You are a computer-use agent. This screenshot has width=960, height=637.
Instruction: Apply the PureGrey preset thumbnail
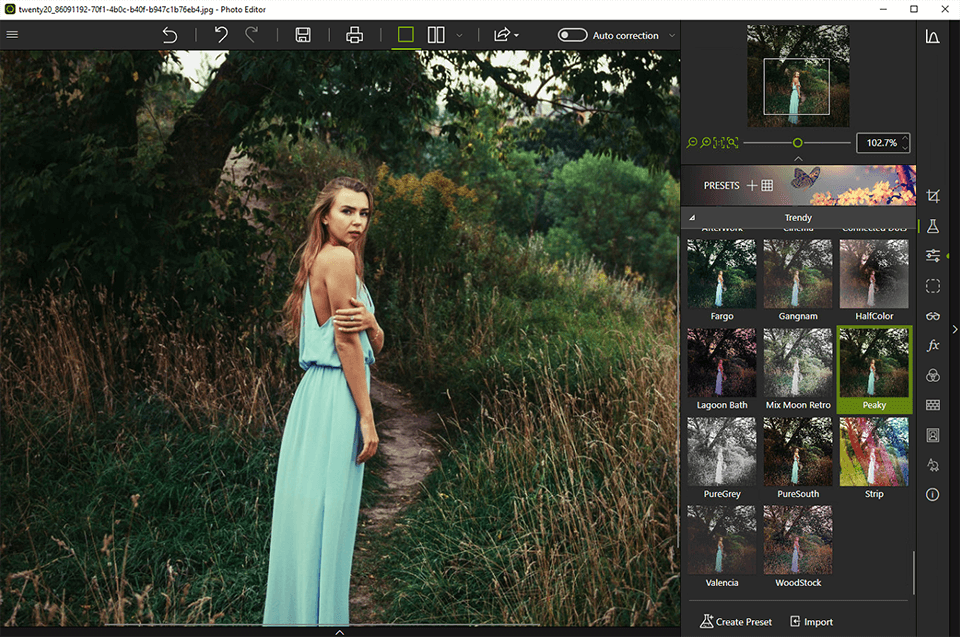click(721, 452)
